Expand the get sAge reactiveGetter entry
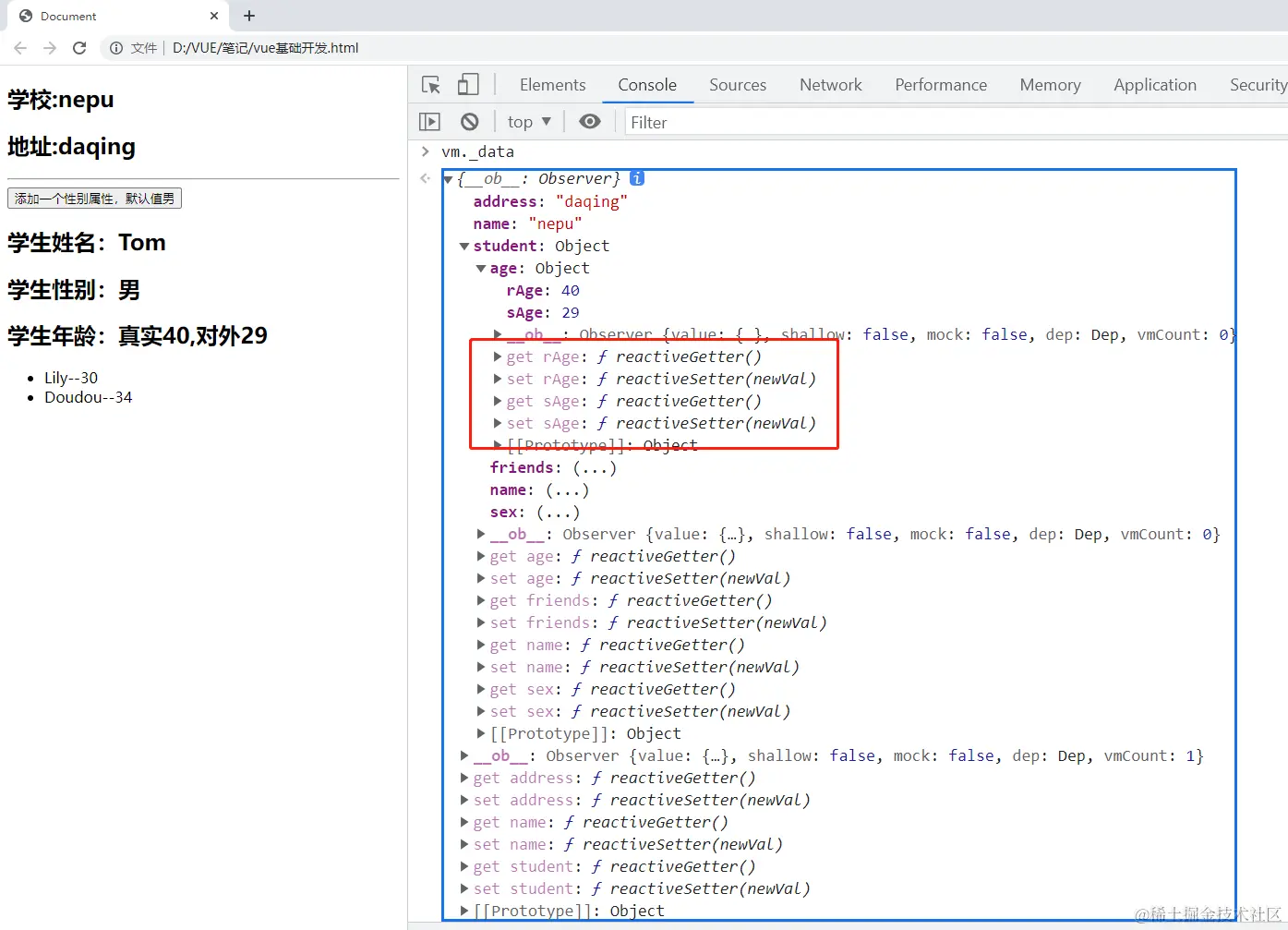 (x=498, y=401)
